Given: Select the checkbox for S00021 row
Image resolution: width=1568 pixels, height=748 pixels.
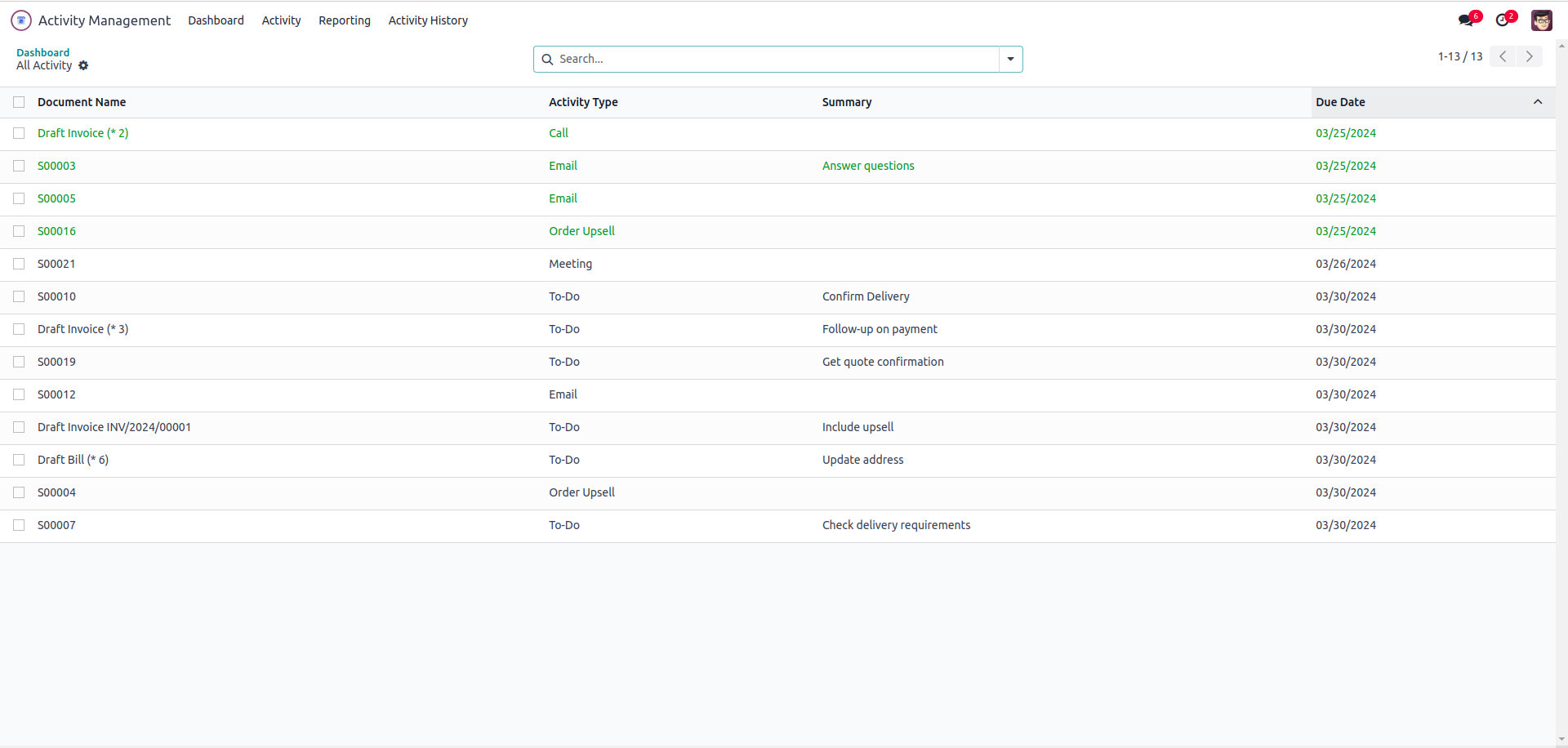Looking at the screenshot, I should coord(19,264).
